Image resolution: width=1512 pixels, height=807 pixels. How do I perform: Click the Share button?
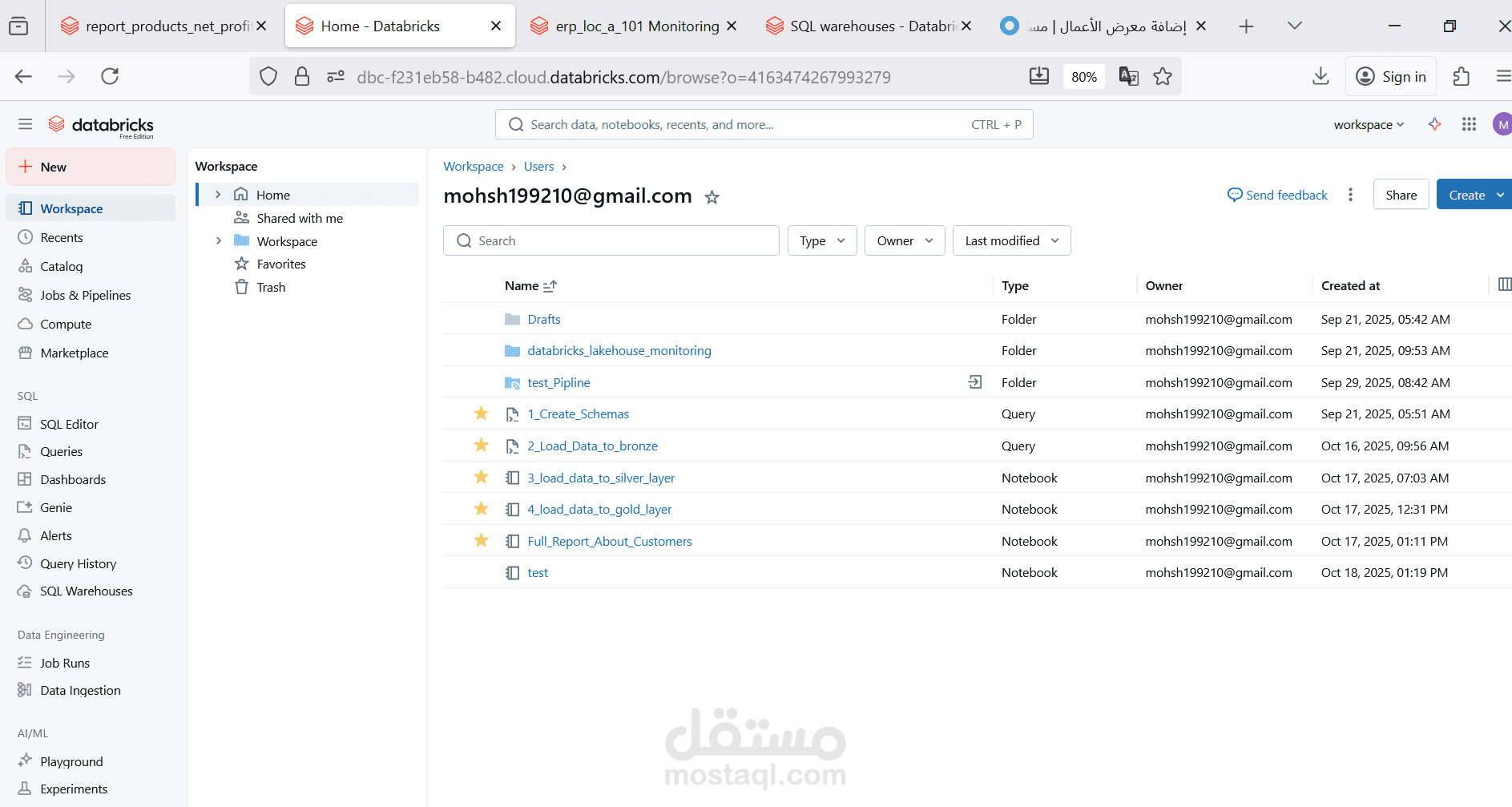(x=1401, y=195)
